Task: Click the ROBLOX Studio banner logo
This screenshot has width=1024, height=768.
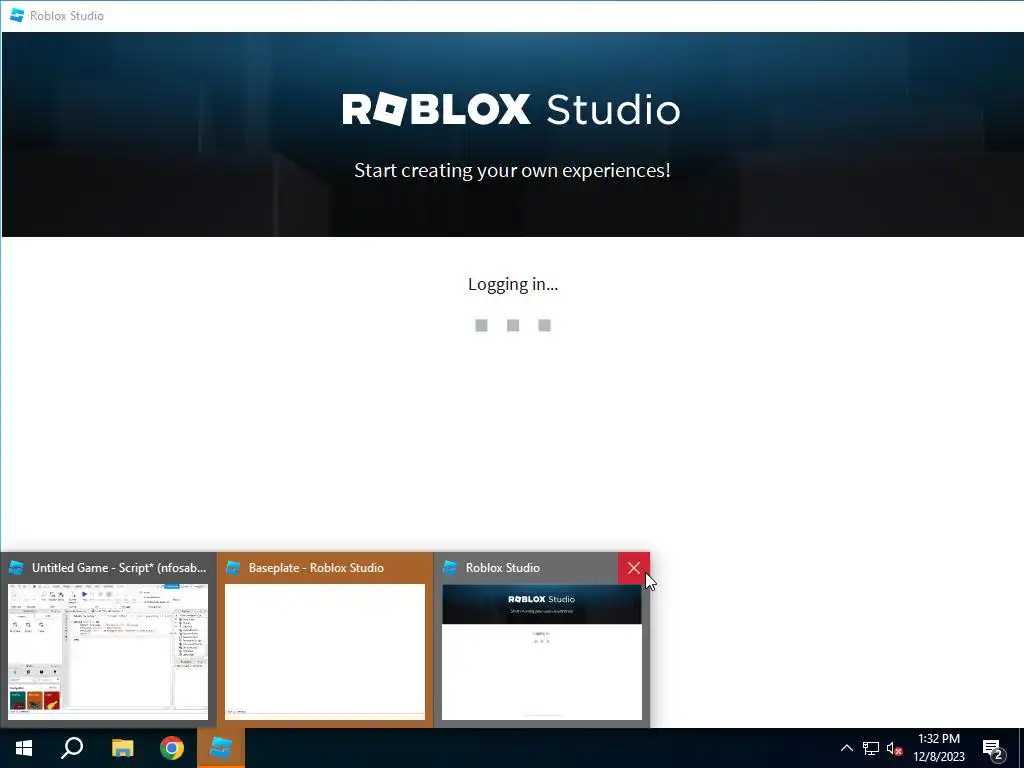Action: point(511,109)
